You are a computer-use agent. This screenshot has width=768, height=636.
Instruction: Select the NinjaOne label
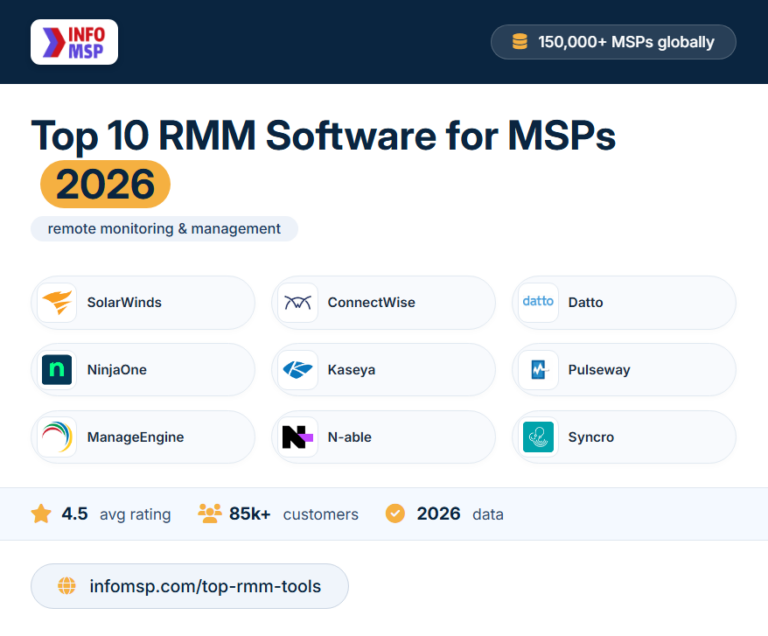tap(117, 369)
